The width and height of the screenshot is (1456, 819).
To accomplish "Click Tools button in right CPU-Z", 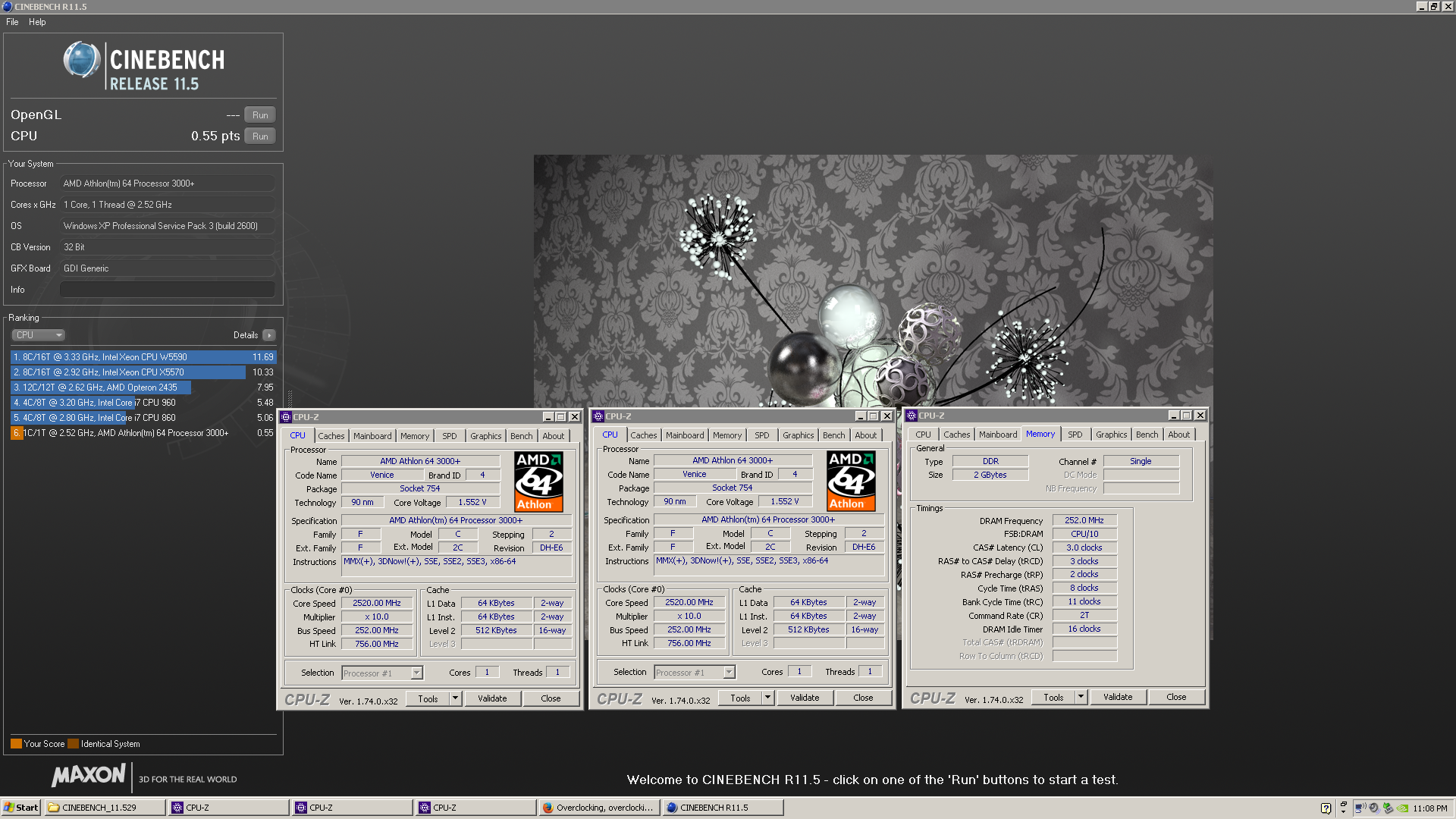I will pos(1053,697).
